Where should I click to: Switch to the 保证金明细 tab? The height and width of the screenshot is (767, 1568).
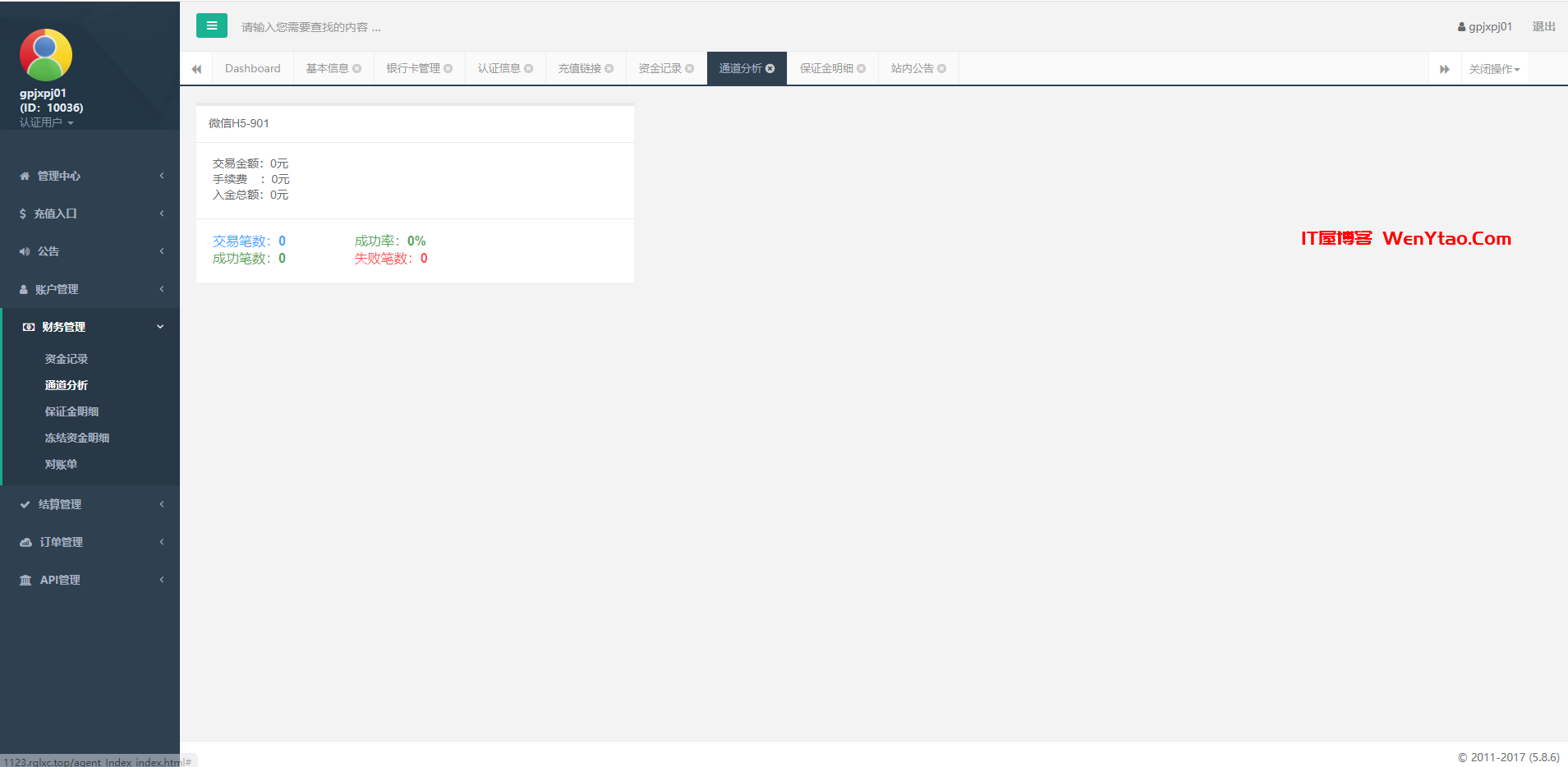pos(827,68)
